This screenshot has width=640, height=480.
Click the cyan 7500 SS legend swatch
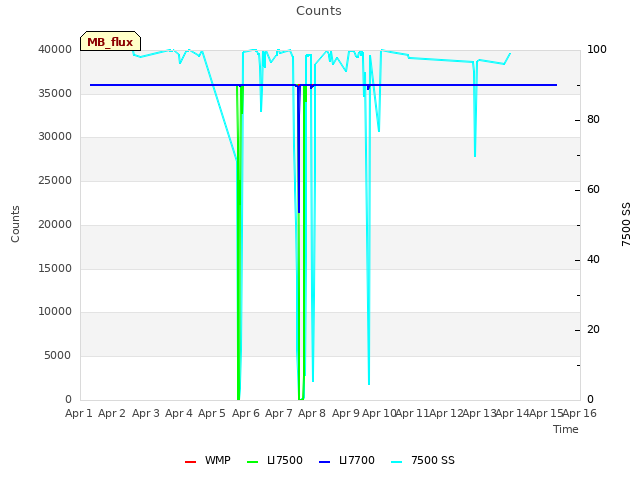(x=397, y=462)
